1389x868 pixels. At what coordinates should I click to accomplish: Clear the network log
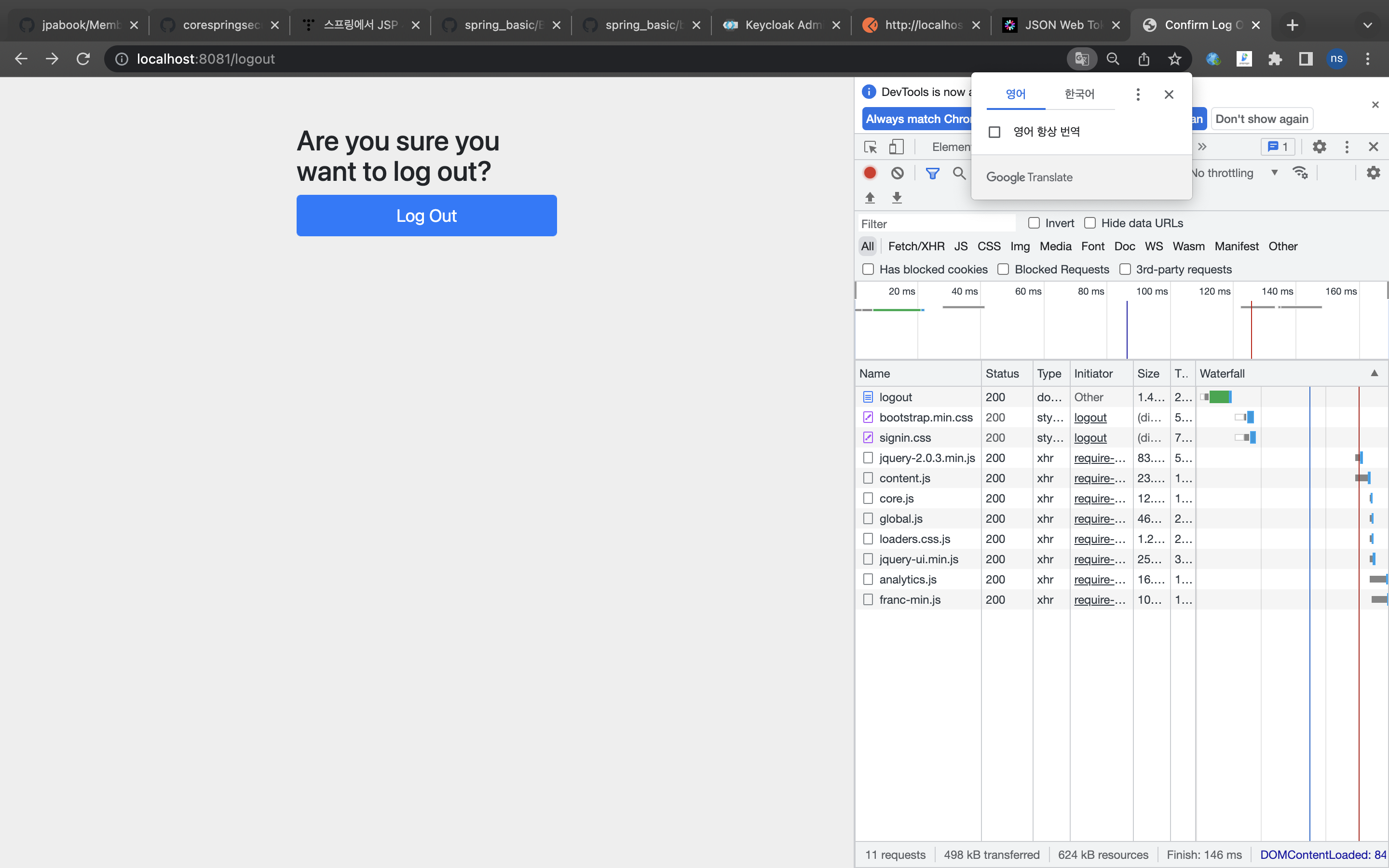[897, 173]
